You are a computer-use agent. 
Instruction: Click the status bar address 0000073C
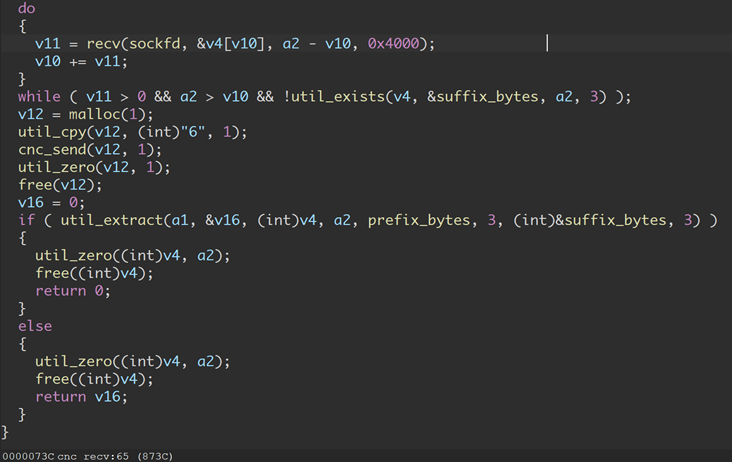[x=28, y=456]
